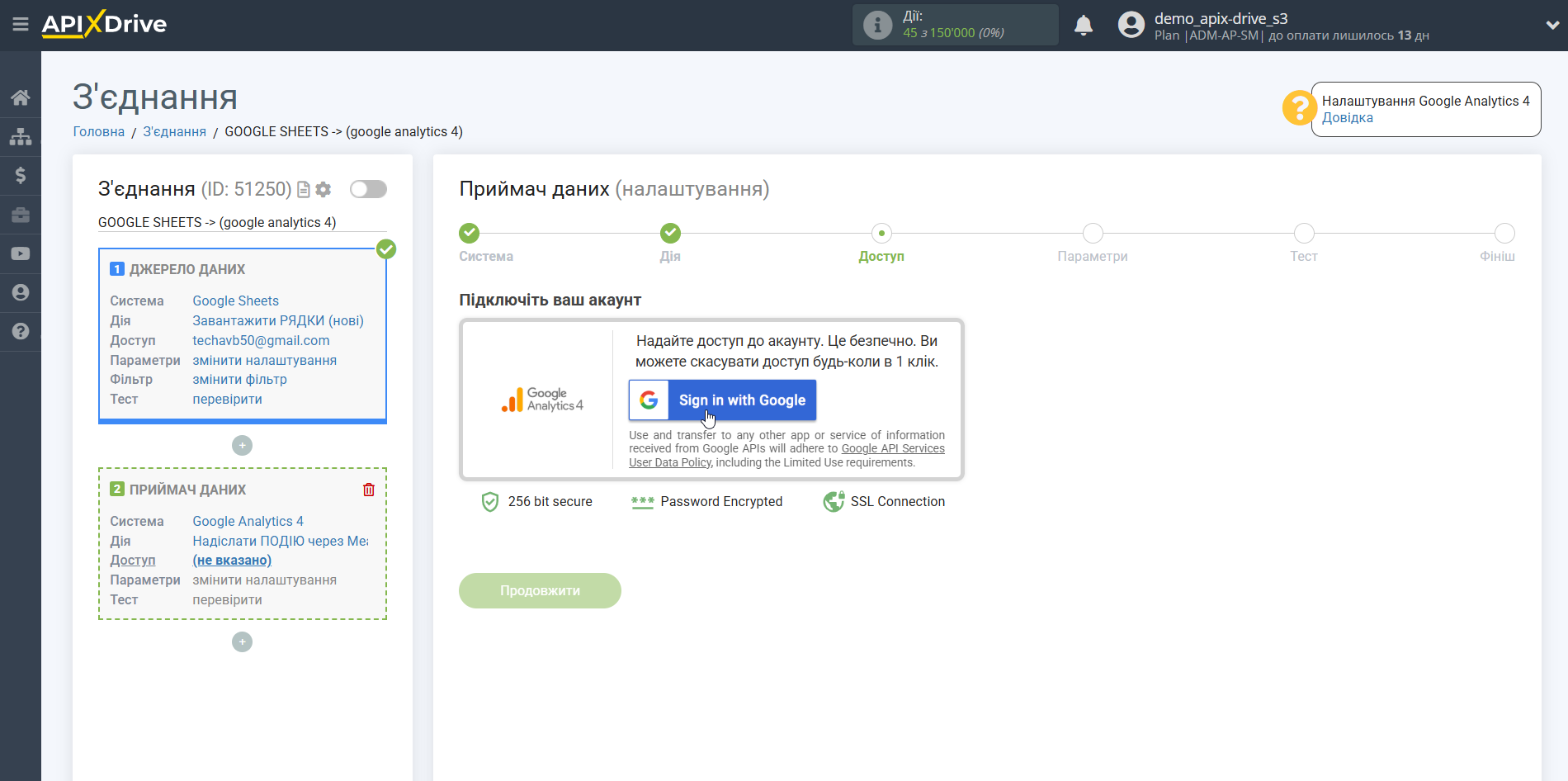Open briefcase icon in sidebar
Image resolution: width=1568 pixels, height=781 pixels.
[x=21, y=215]
